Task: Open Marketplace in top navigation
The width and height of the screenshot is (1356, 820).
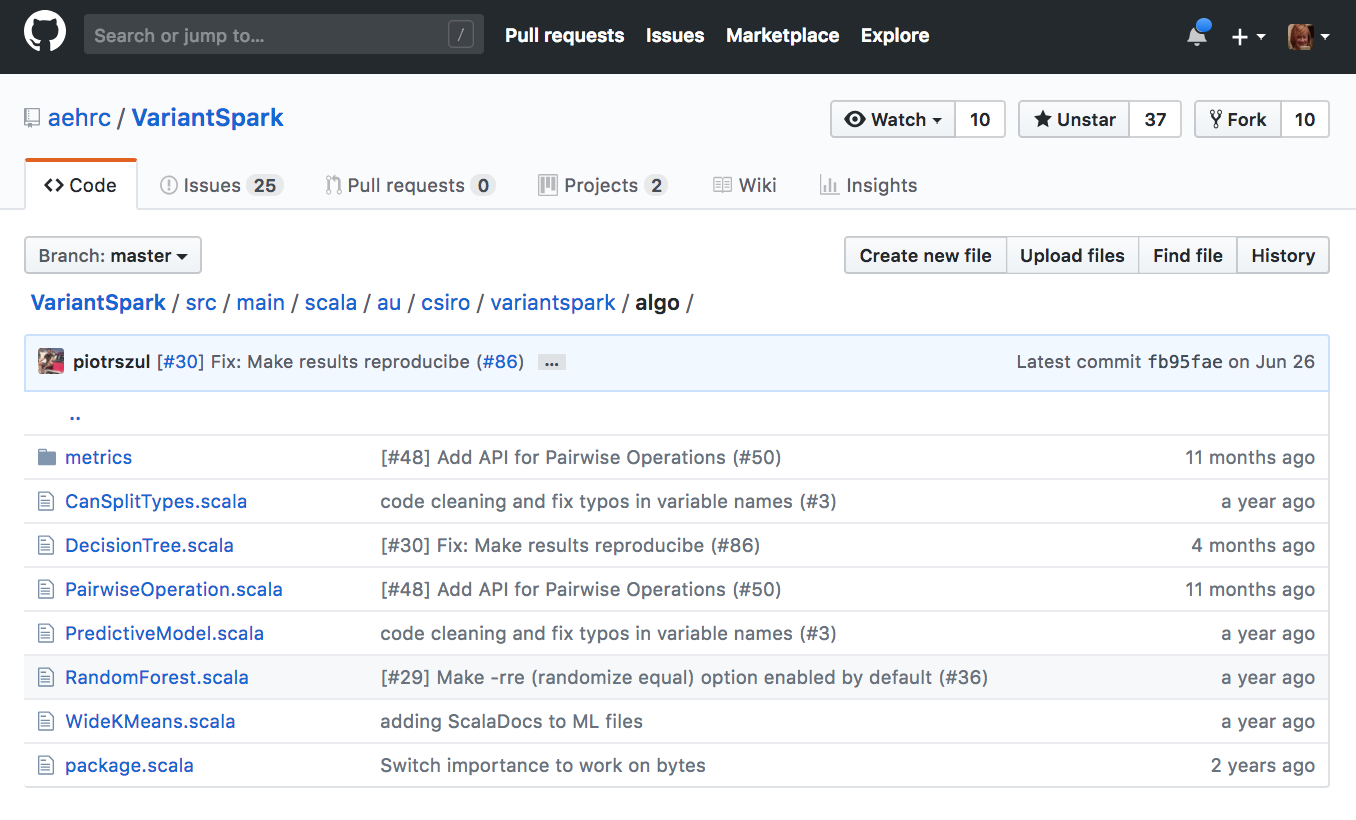Action: coord(782,35)
